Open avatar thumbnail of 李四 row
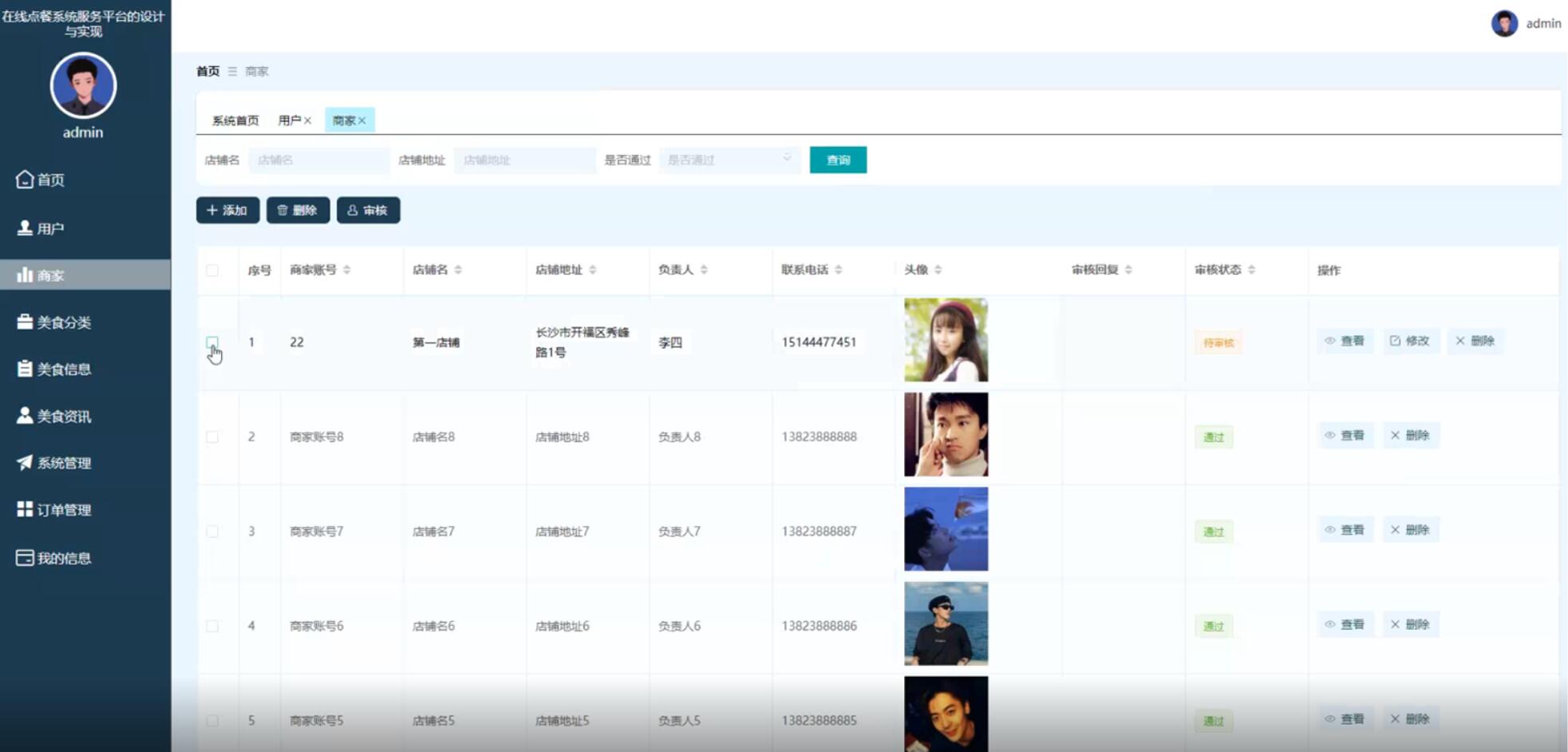Image resolution: width=1568 pixels, height=752 pixels. click(x=946, y=340)
